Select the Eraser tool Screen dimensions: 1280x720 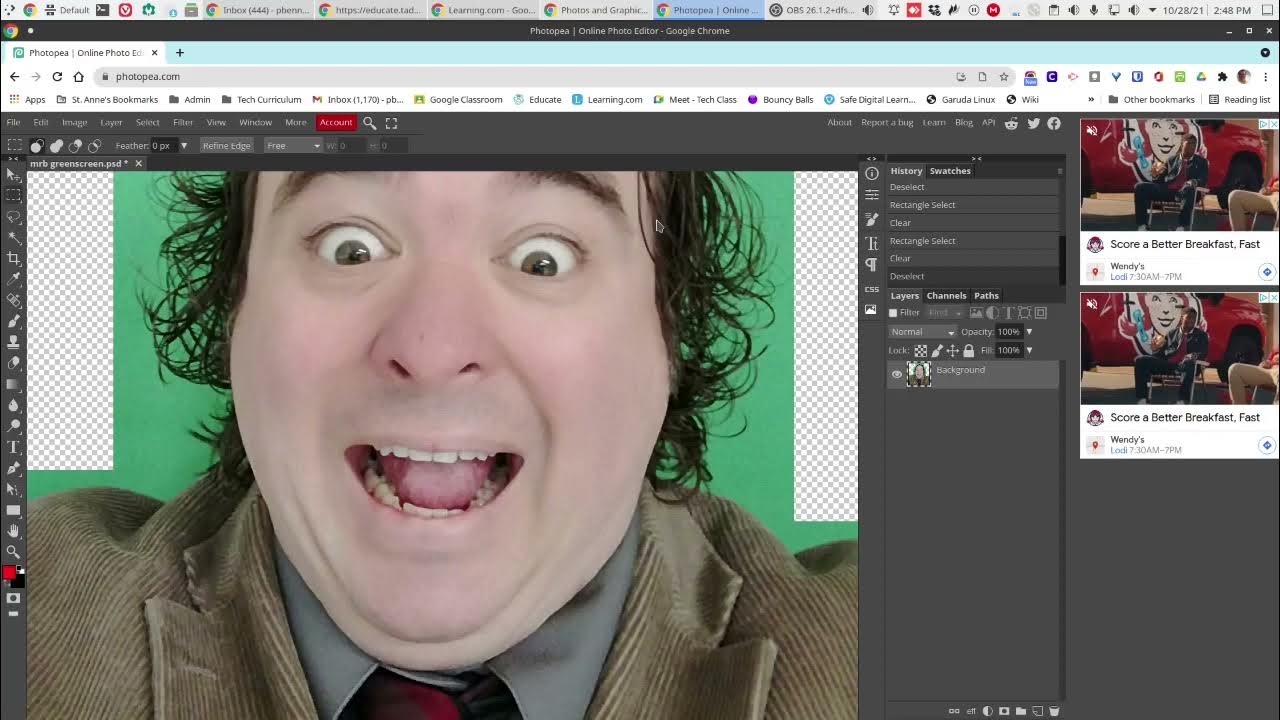coord(14,363)
